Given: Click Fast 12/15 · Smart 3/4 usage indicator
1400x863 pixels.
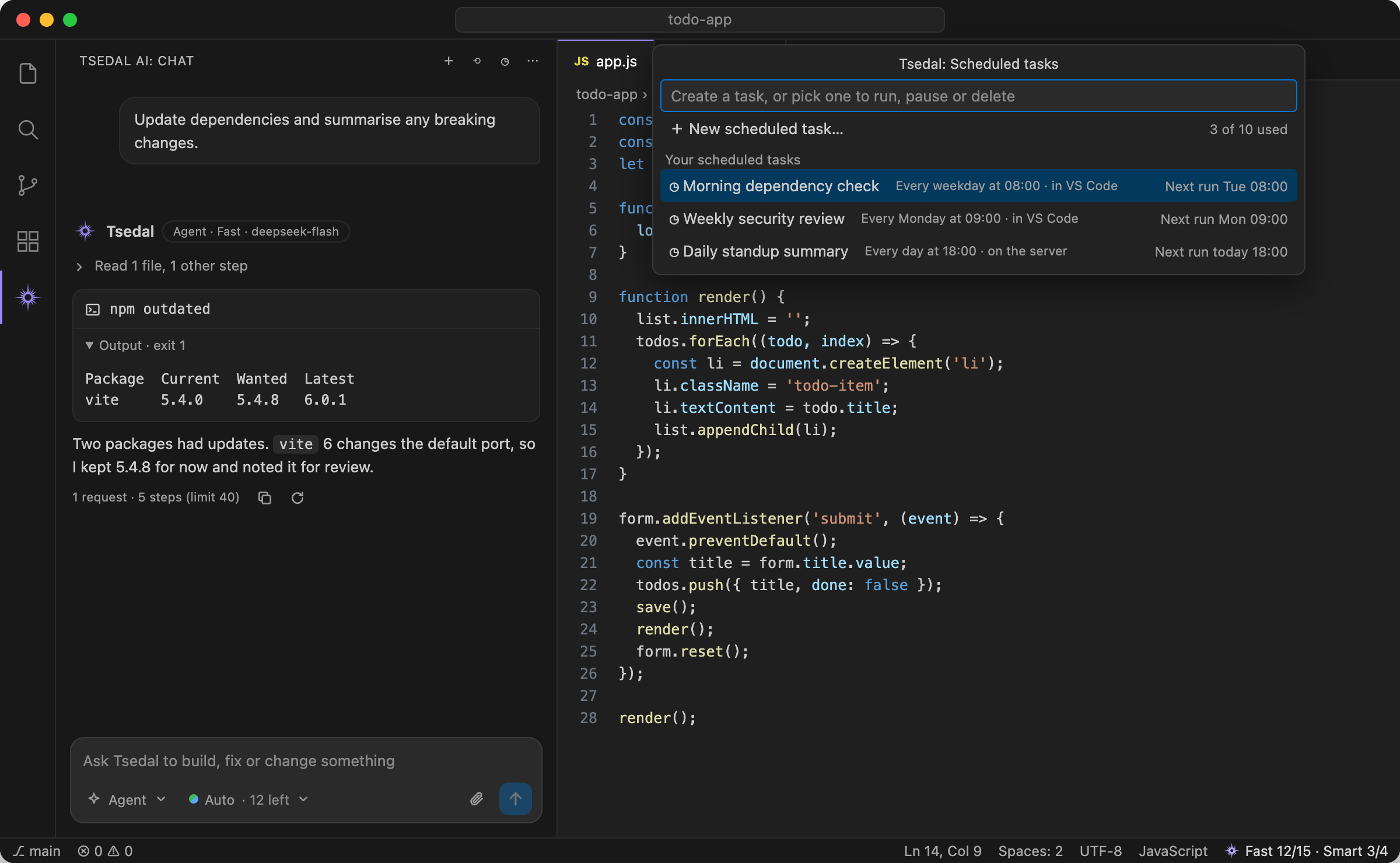Looking at the screenshot, I should click(x=1306, y=851).
